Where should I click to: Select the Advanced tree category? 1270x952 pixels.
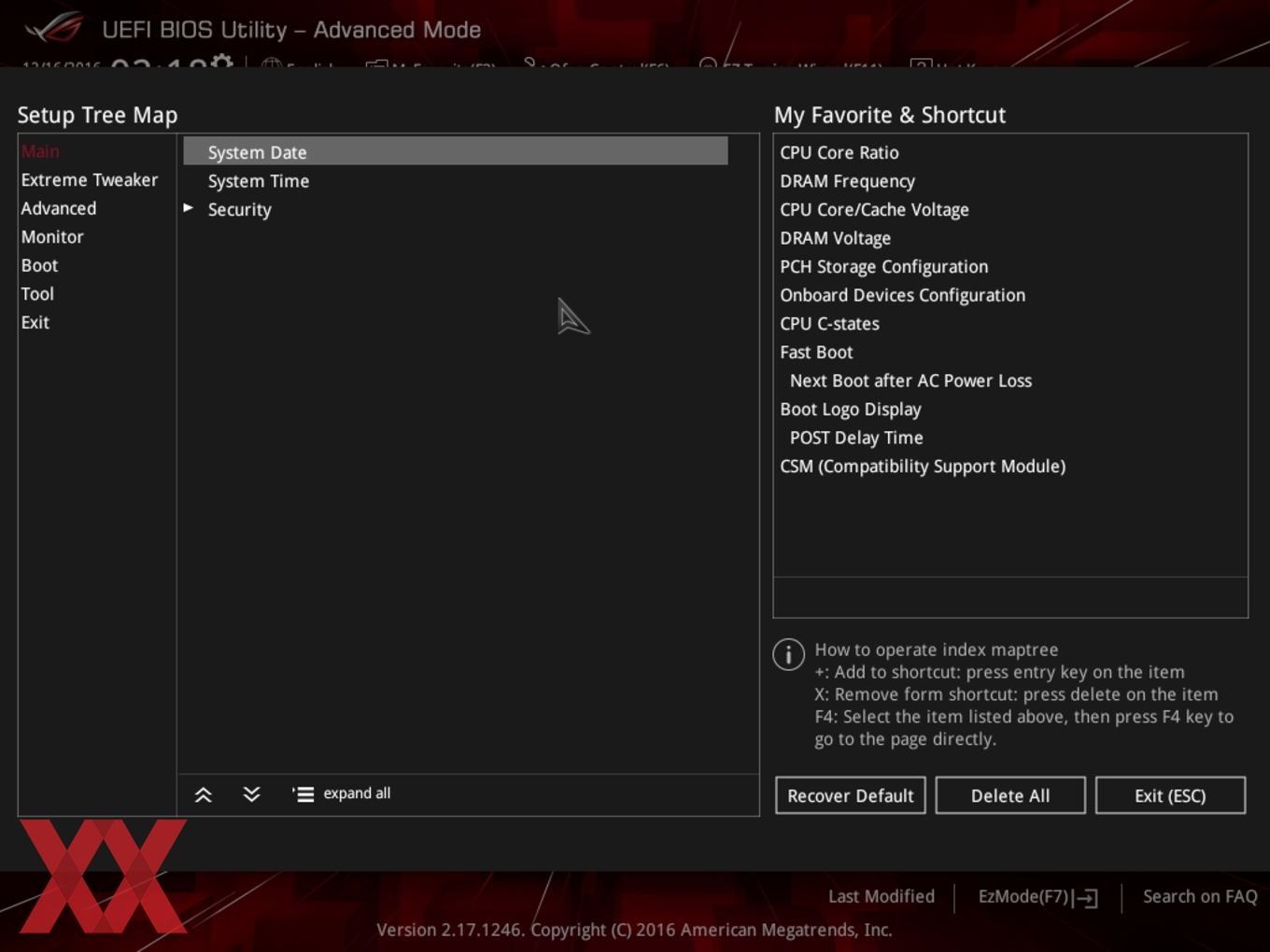59,208
